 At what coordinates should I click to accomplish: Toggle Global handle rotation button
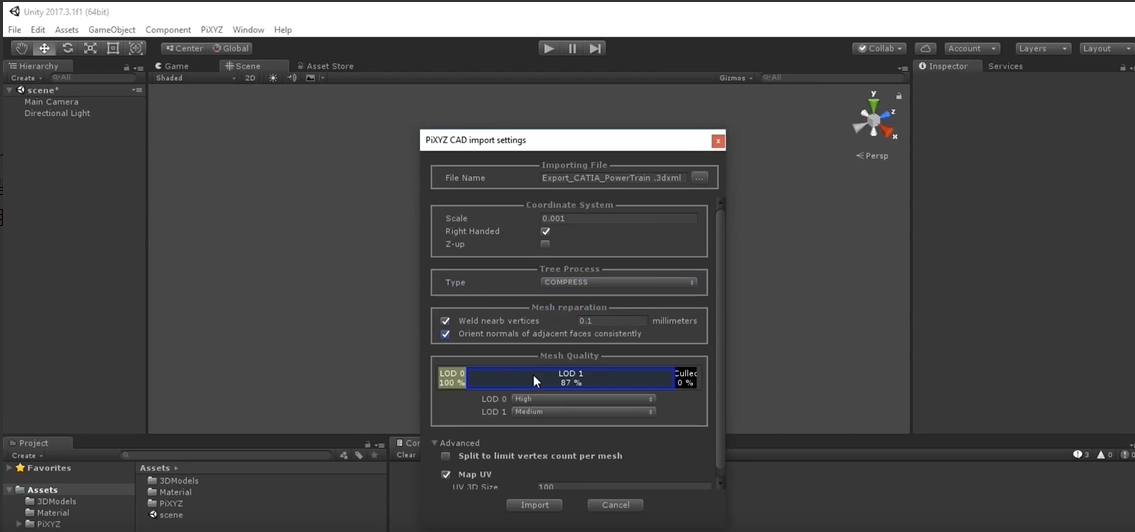230,48
